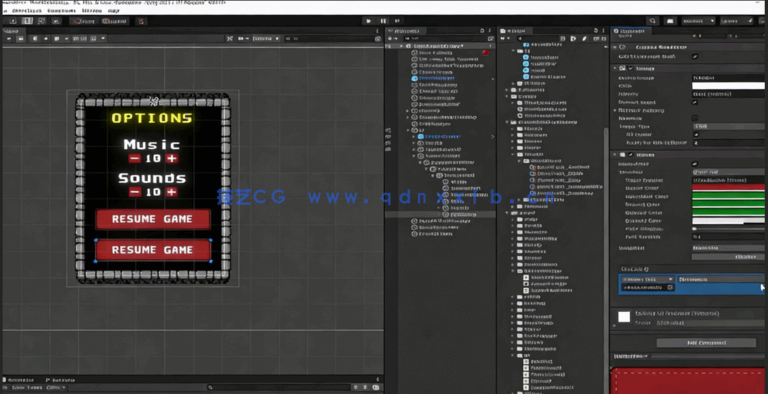The image size is (768, 394).
Task: Toggle the Interactable checkbox
Action: pyautogui.click(x=695, y=164)
